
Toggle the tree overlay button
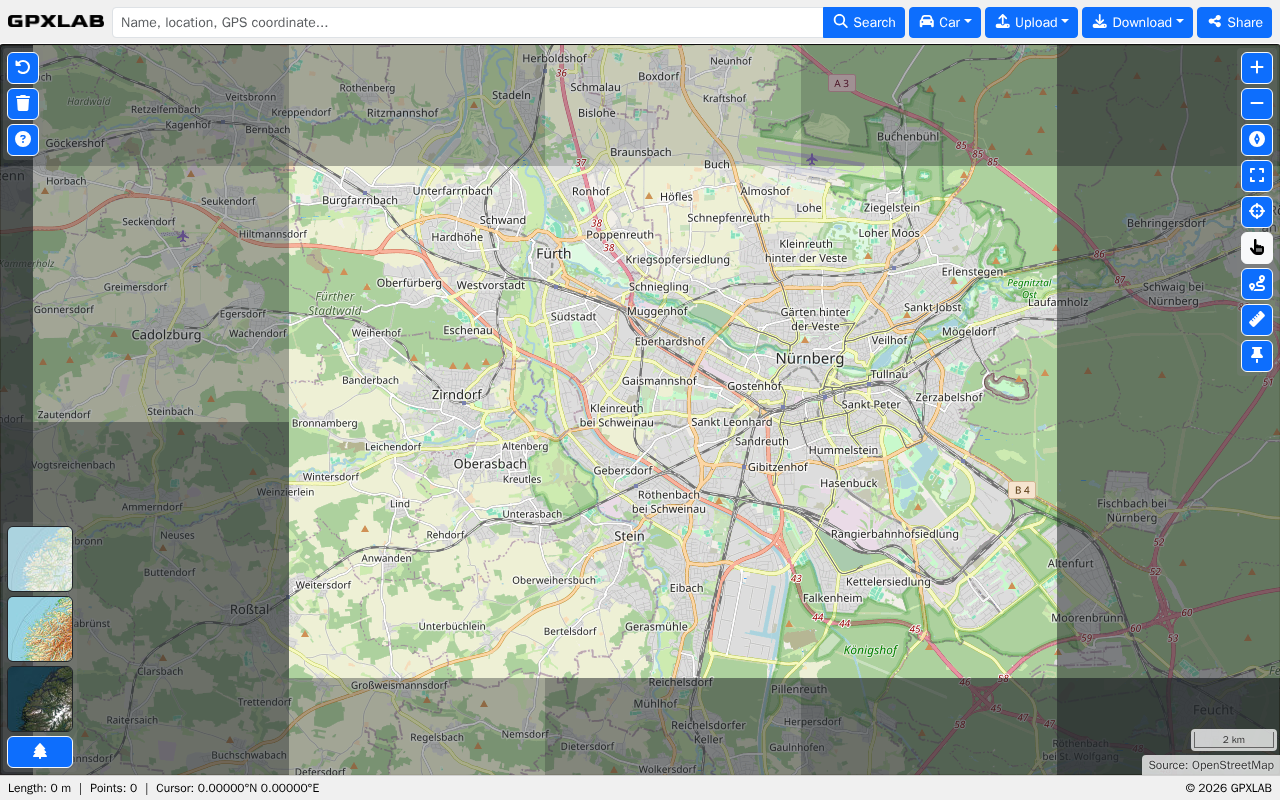[x=40, y=752]
